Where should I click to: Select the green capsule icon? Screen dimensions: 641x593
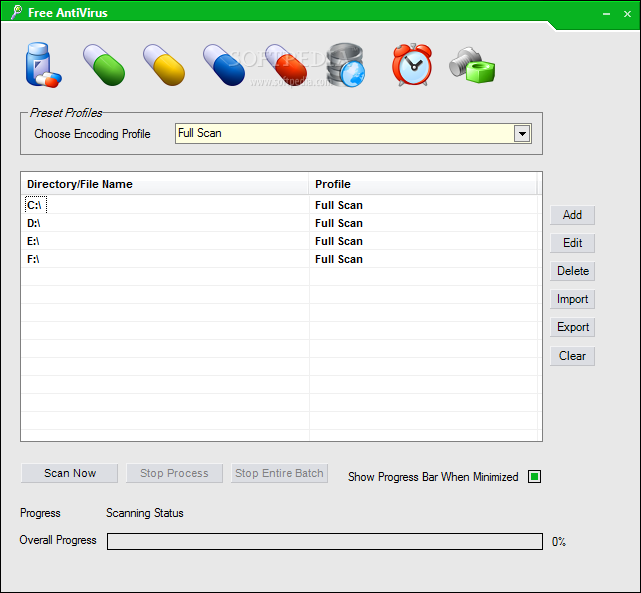[104, 65]
